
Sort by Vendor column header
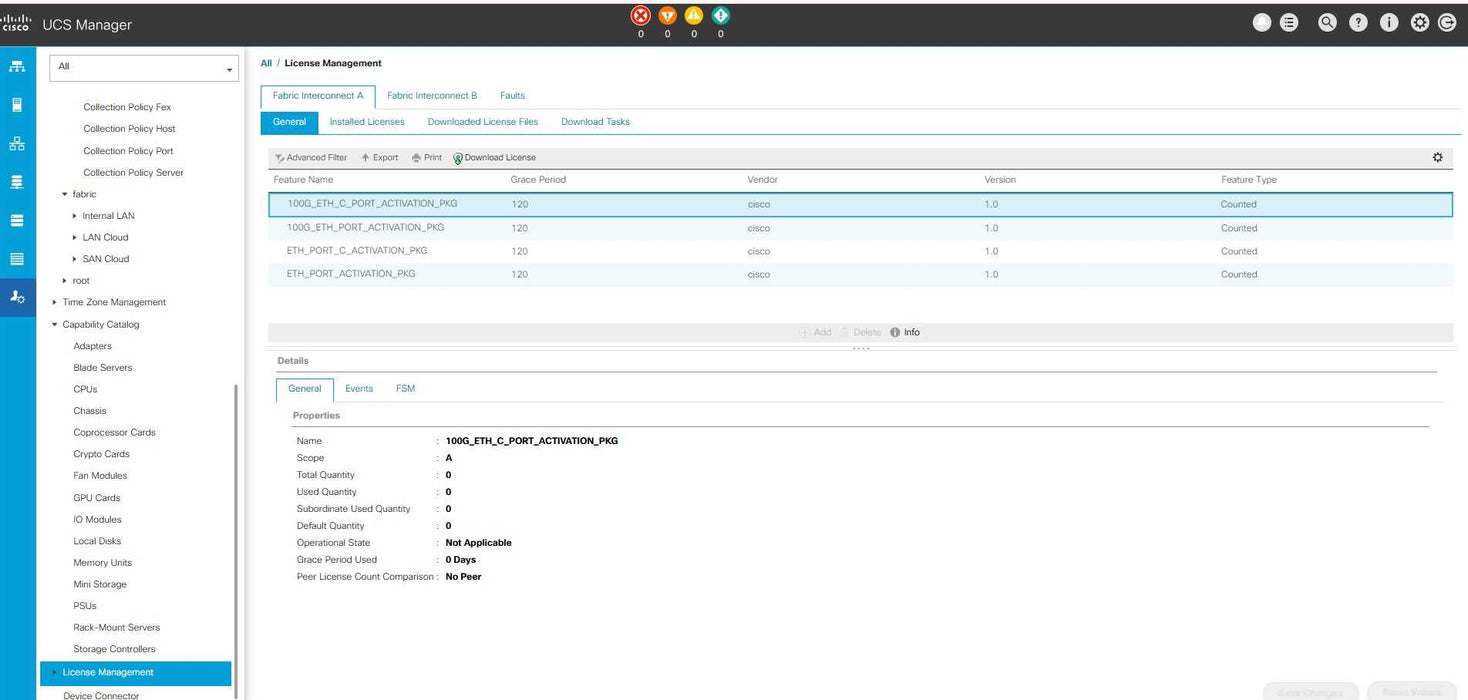pos(762,180)
